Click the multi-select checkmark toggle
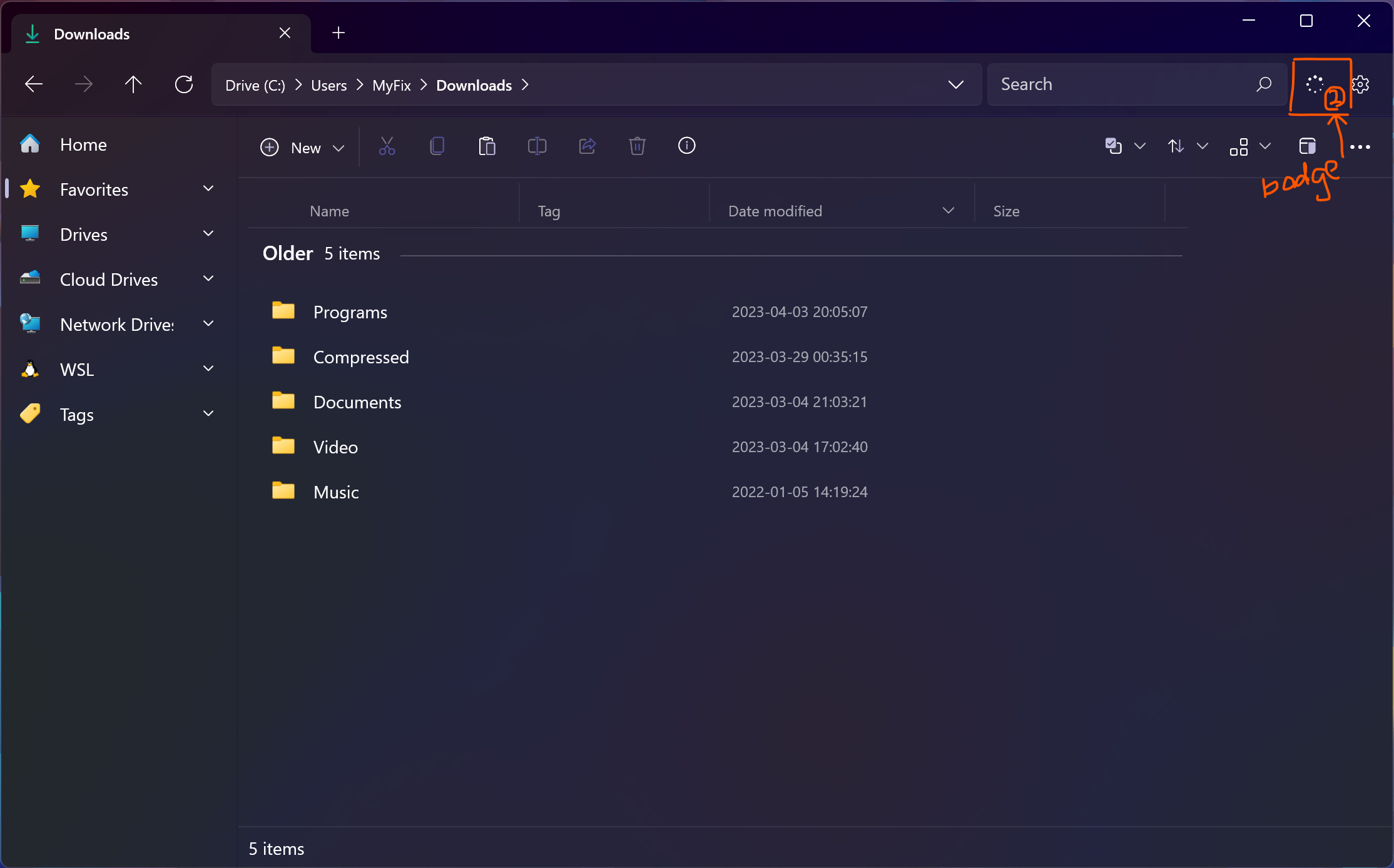Screen dimensions: 1394x868 pos(1114,146)
